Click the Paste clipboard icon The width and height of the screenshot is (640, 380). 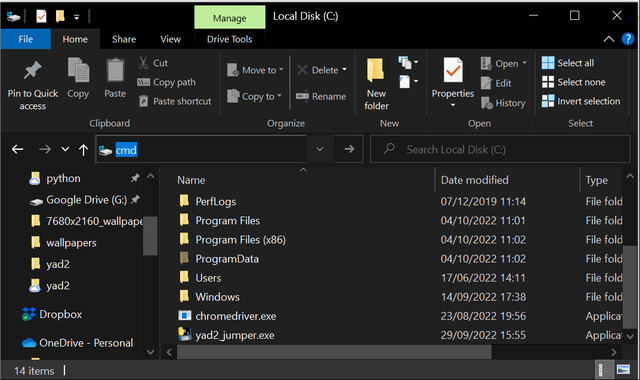pos(115,70)
